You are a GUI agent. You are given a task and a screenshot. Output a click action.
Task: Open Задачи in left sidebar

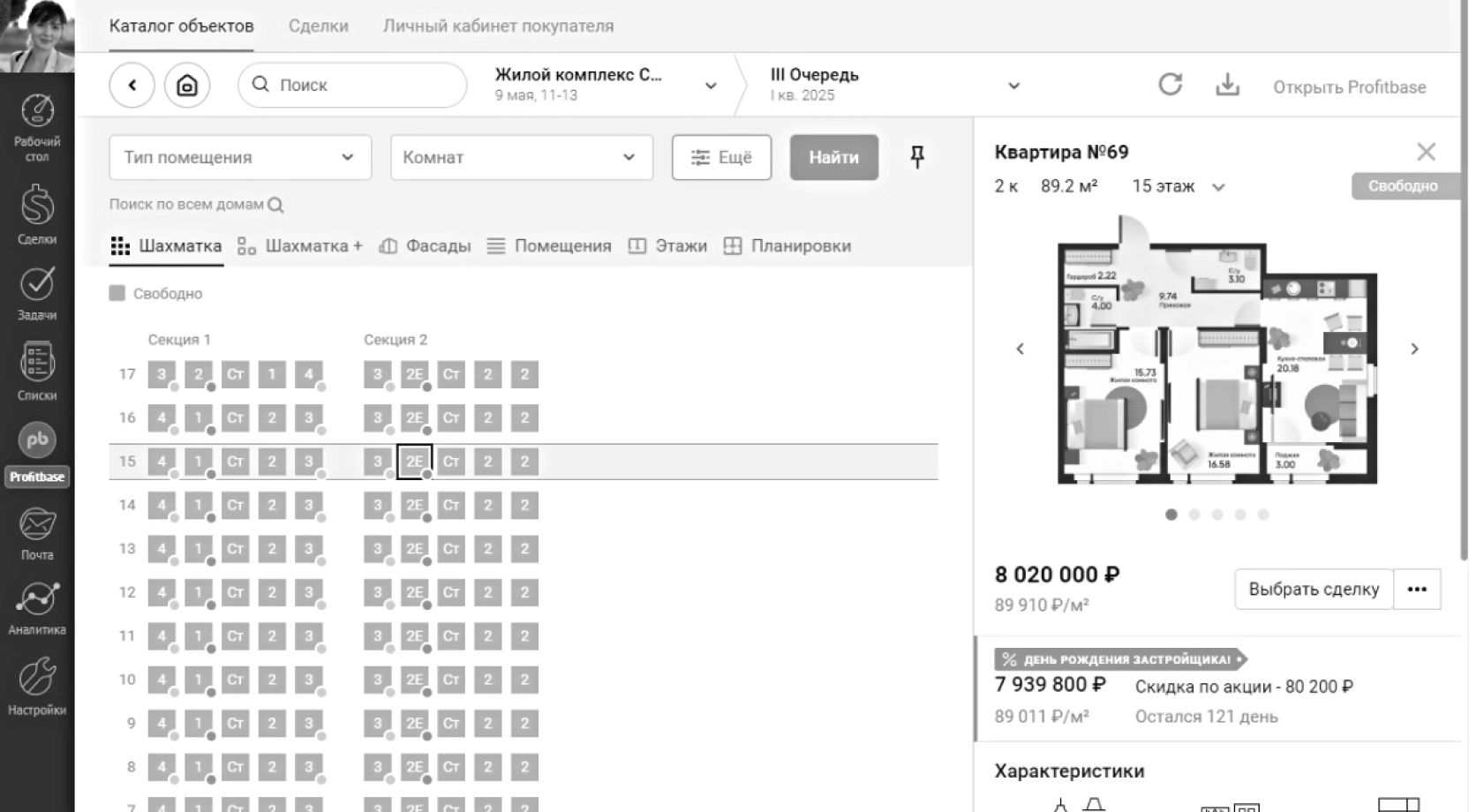[37, 293]
